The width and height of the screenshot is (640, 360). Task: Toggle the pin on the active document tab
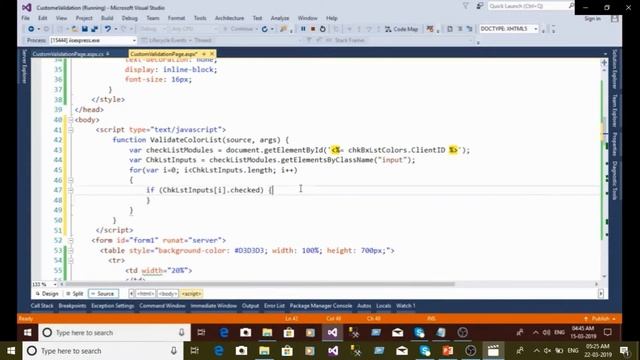pyautogui.click(x=204, y=54)
